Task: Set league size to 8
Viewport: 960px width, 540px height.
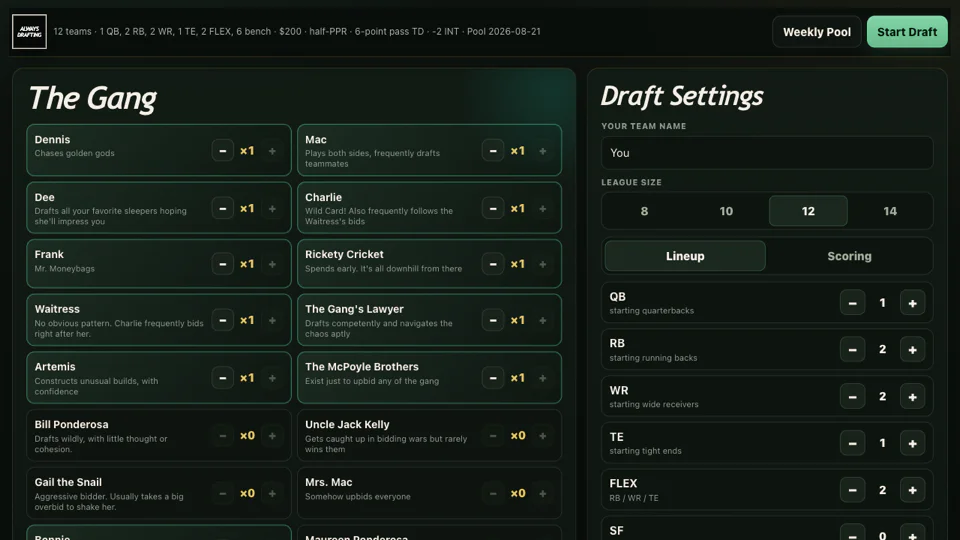Action: tap(644, 211)
